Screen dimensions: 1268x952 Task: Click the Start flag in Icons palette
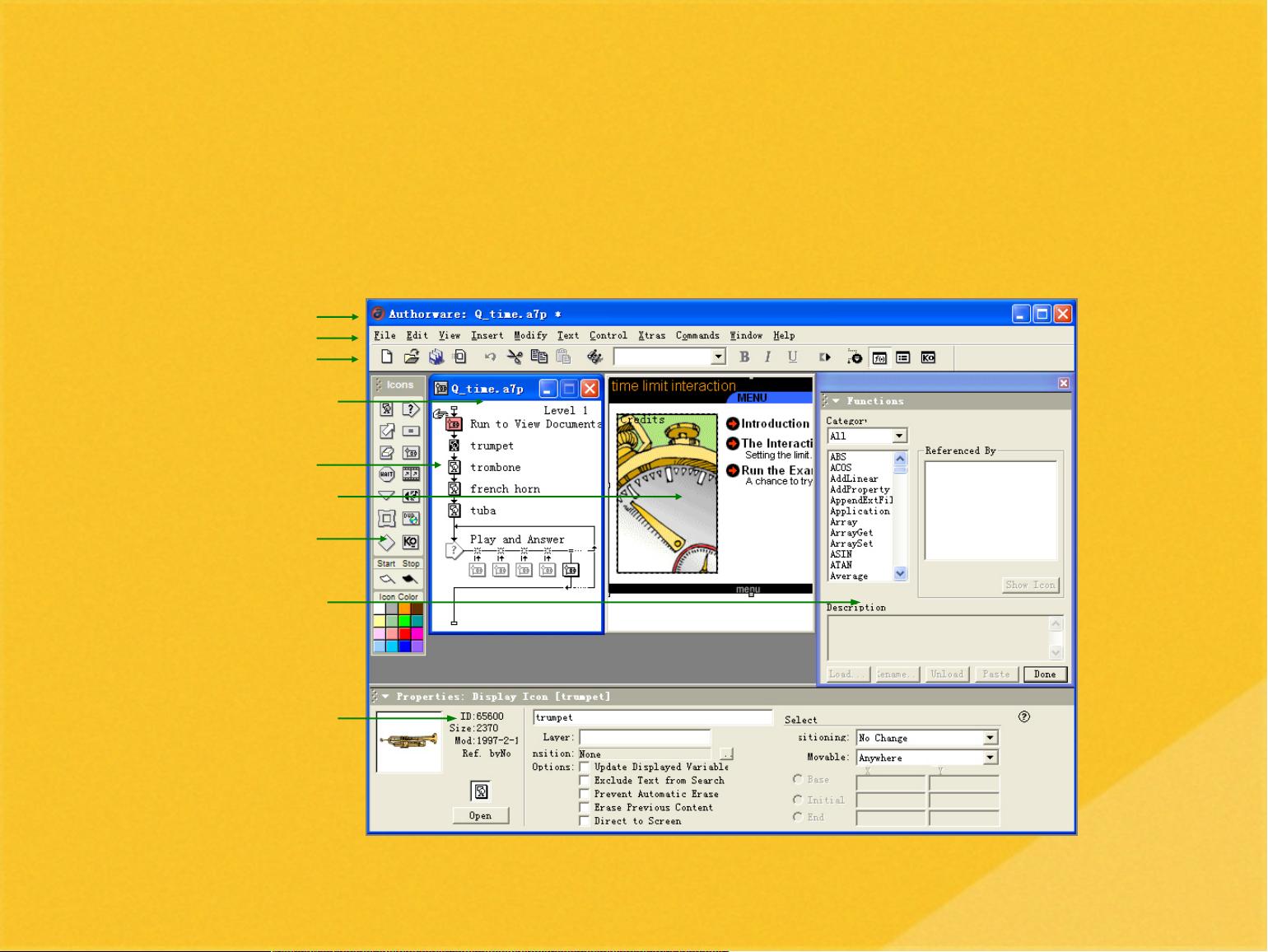(386, 579)
